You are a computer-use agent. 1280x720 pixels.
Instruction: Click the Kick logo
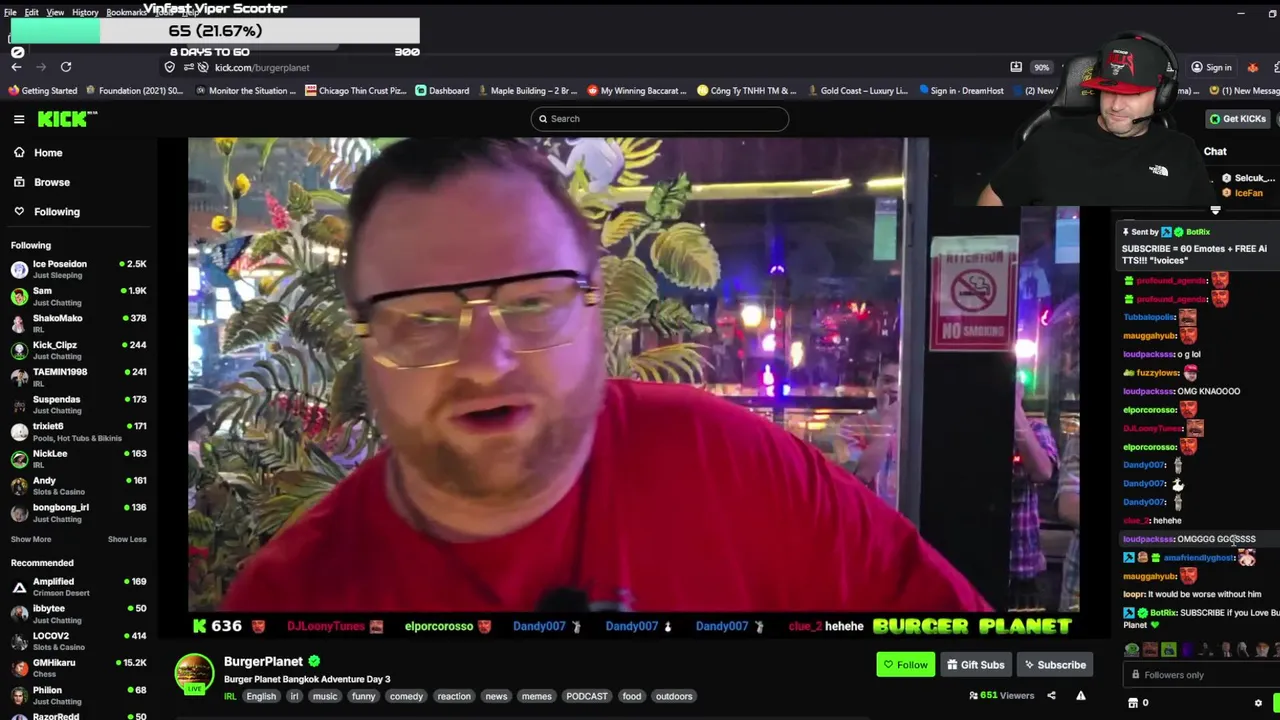[67, 119]
